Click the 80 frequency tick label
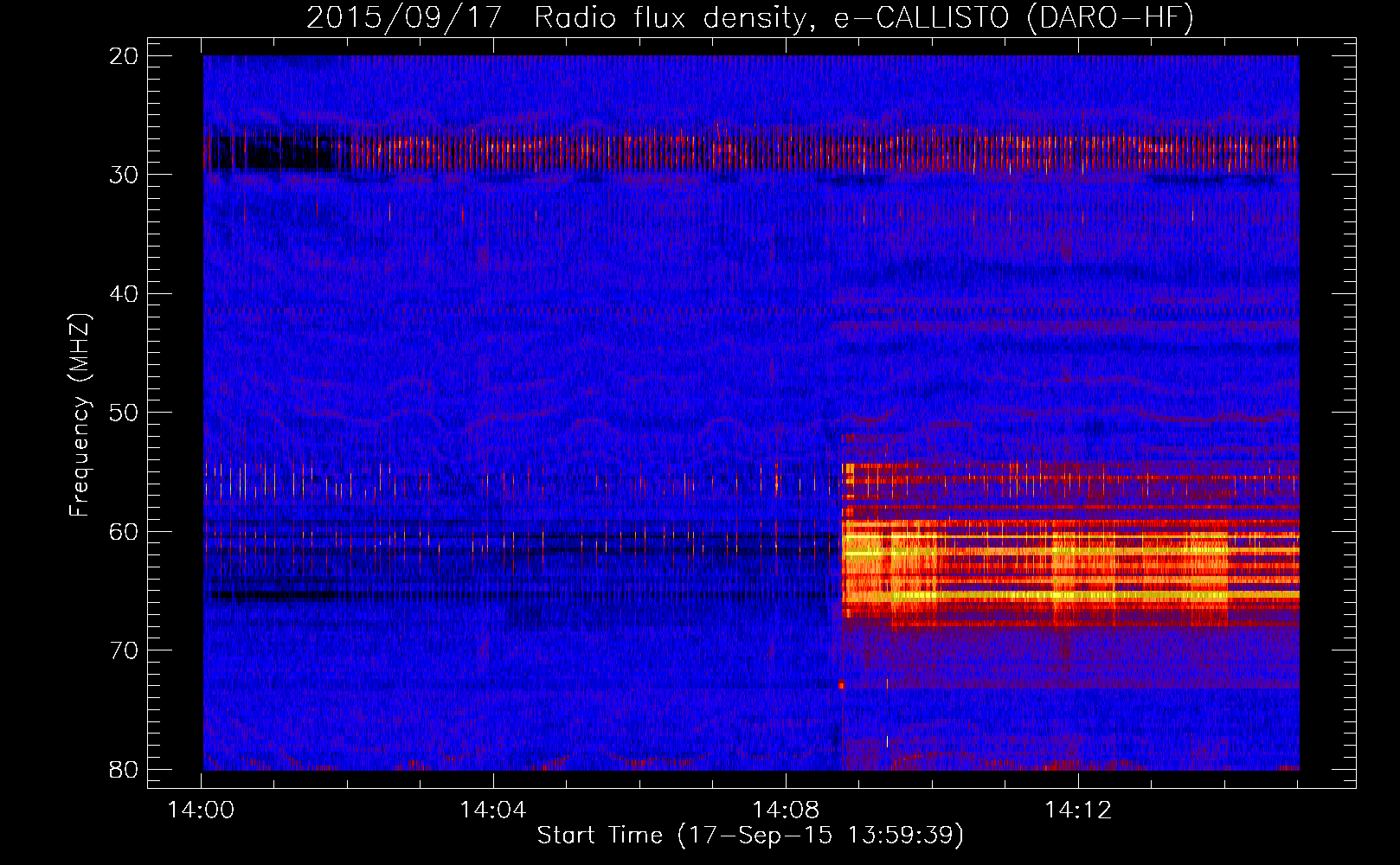 click(x=125, y=769)
